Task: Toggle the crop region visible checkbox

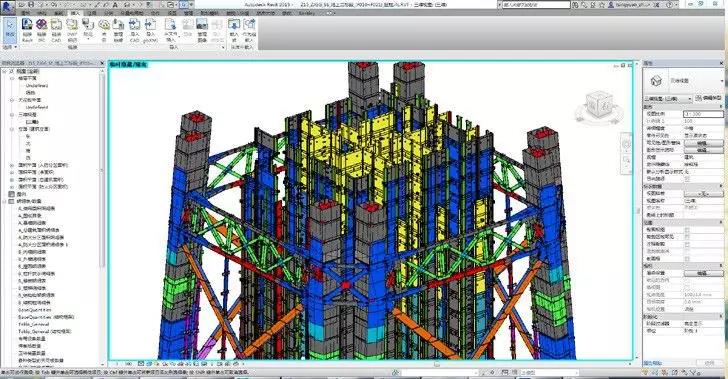Action: tap(687, 236)
